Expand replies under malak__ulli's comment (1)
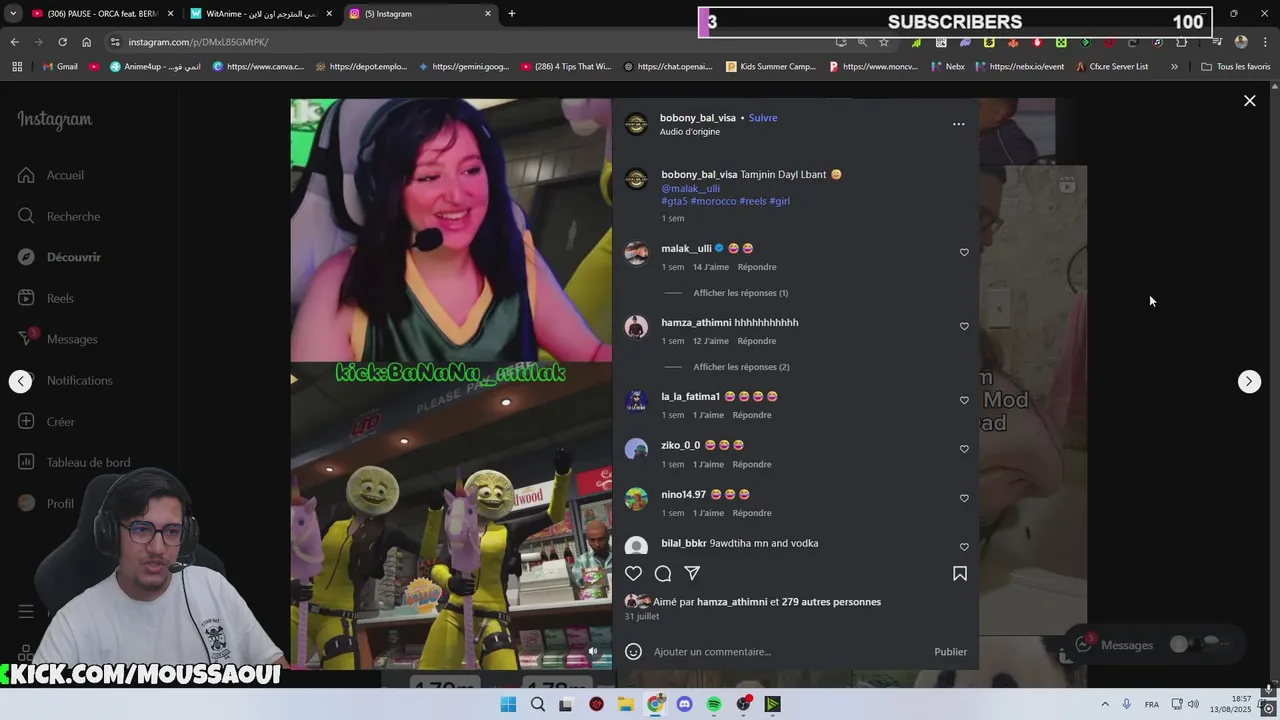 741,293
